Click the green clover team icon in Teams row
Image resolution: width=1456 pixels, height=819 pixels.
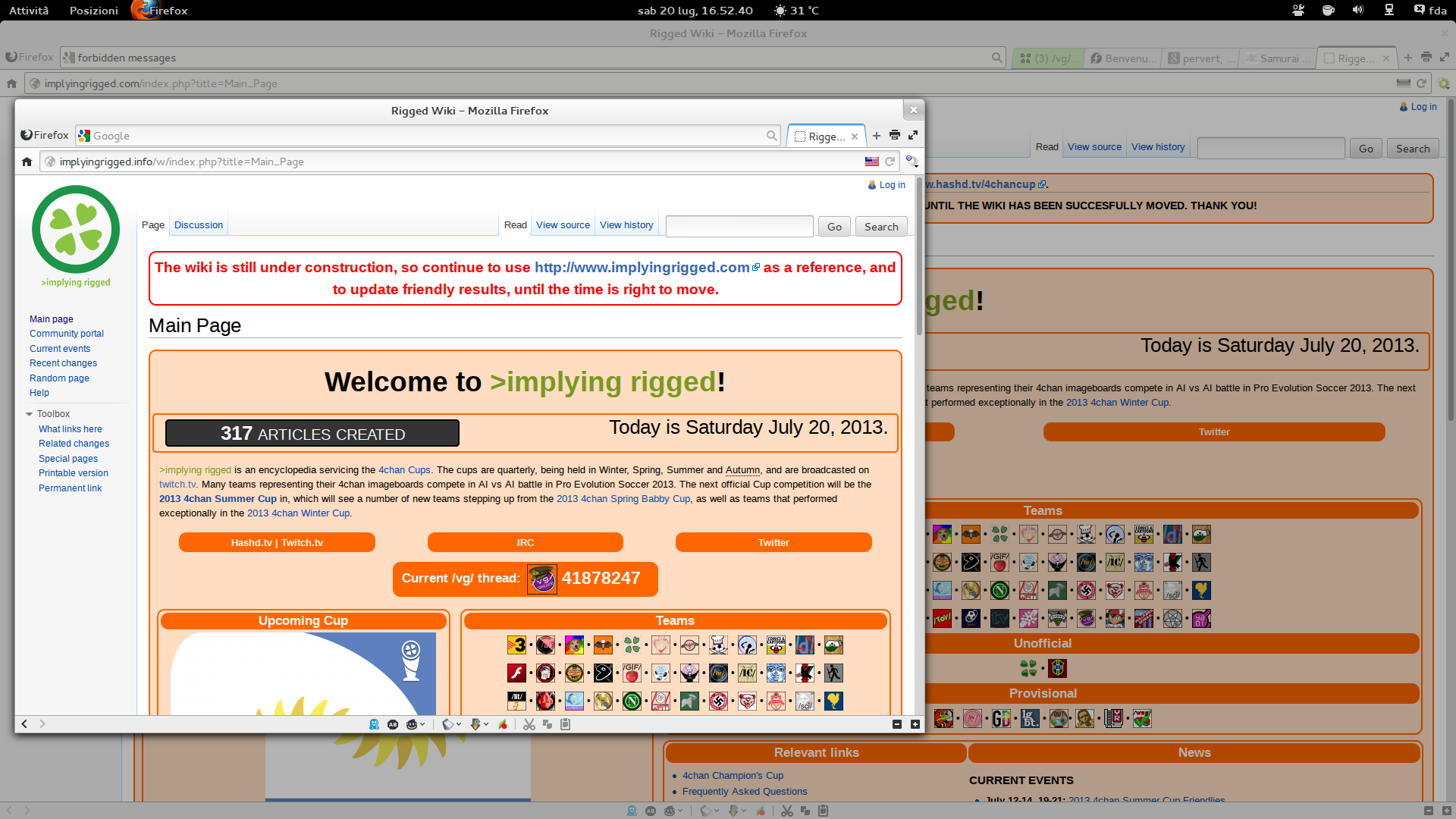coord(632,645)
